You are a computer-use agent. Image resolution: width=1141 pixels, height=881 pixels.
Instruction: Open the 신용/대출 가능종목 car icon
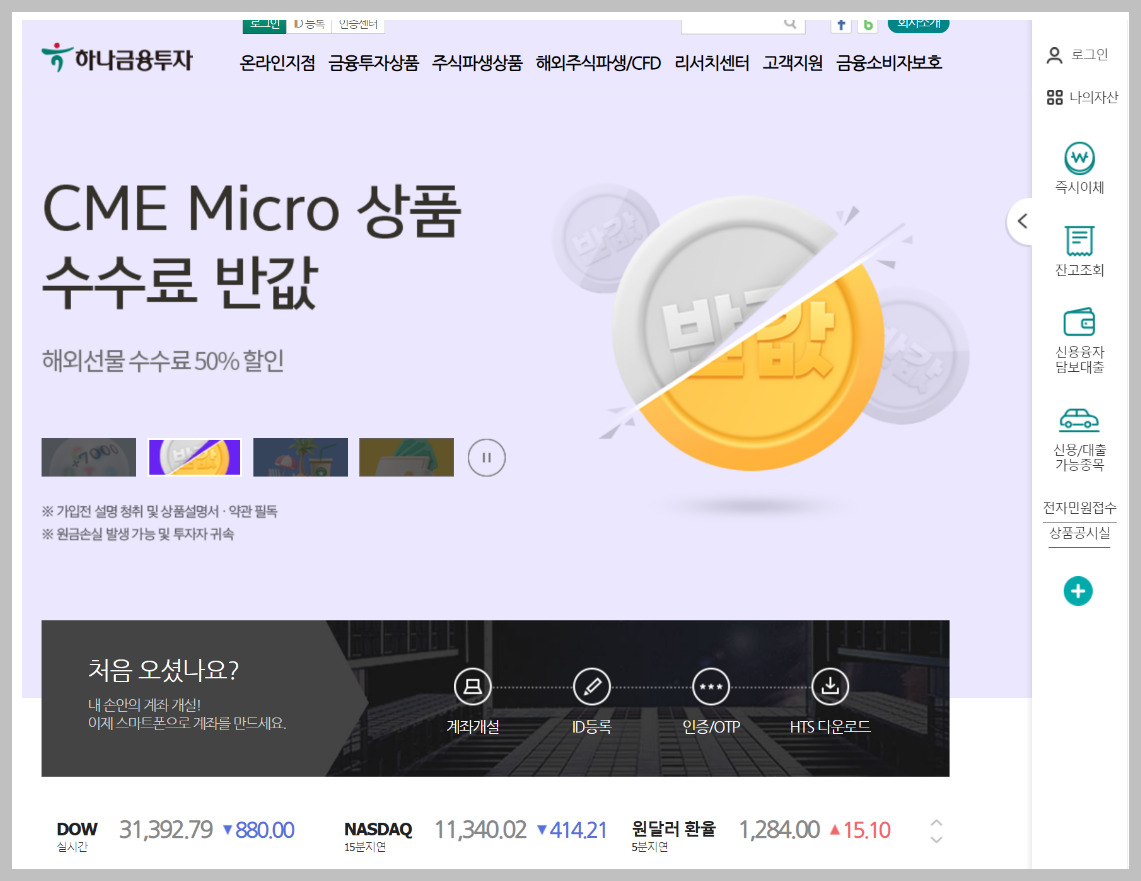click(x=1079, y=420)
